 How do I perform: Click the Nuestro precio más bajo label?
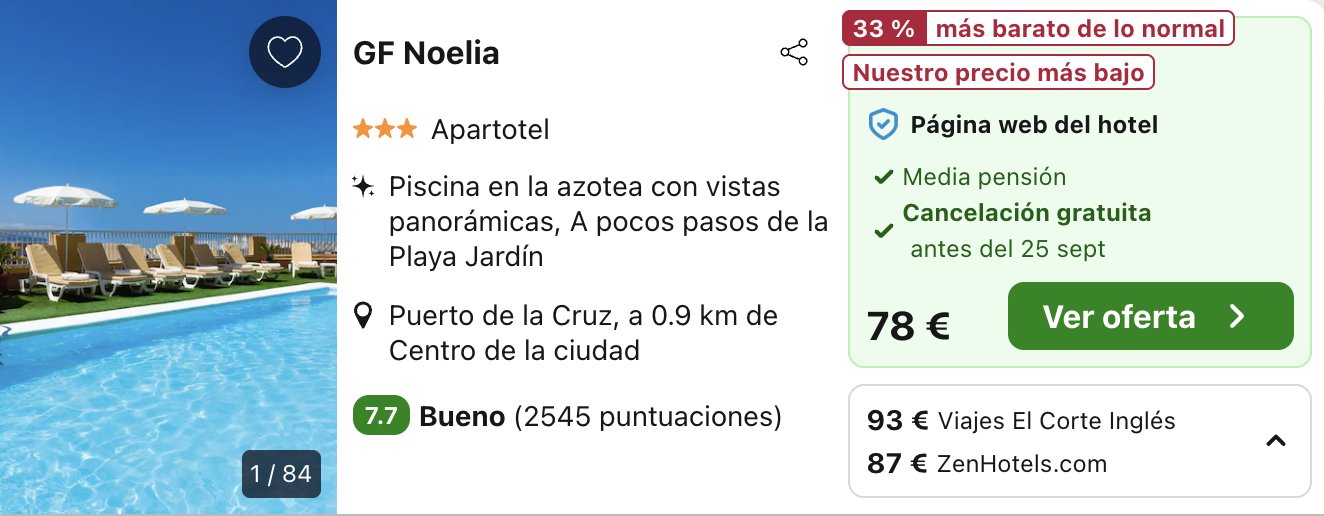click(x=999, y=73)
